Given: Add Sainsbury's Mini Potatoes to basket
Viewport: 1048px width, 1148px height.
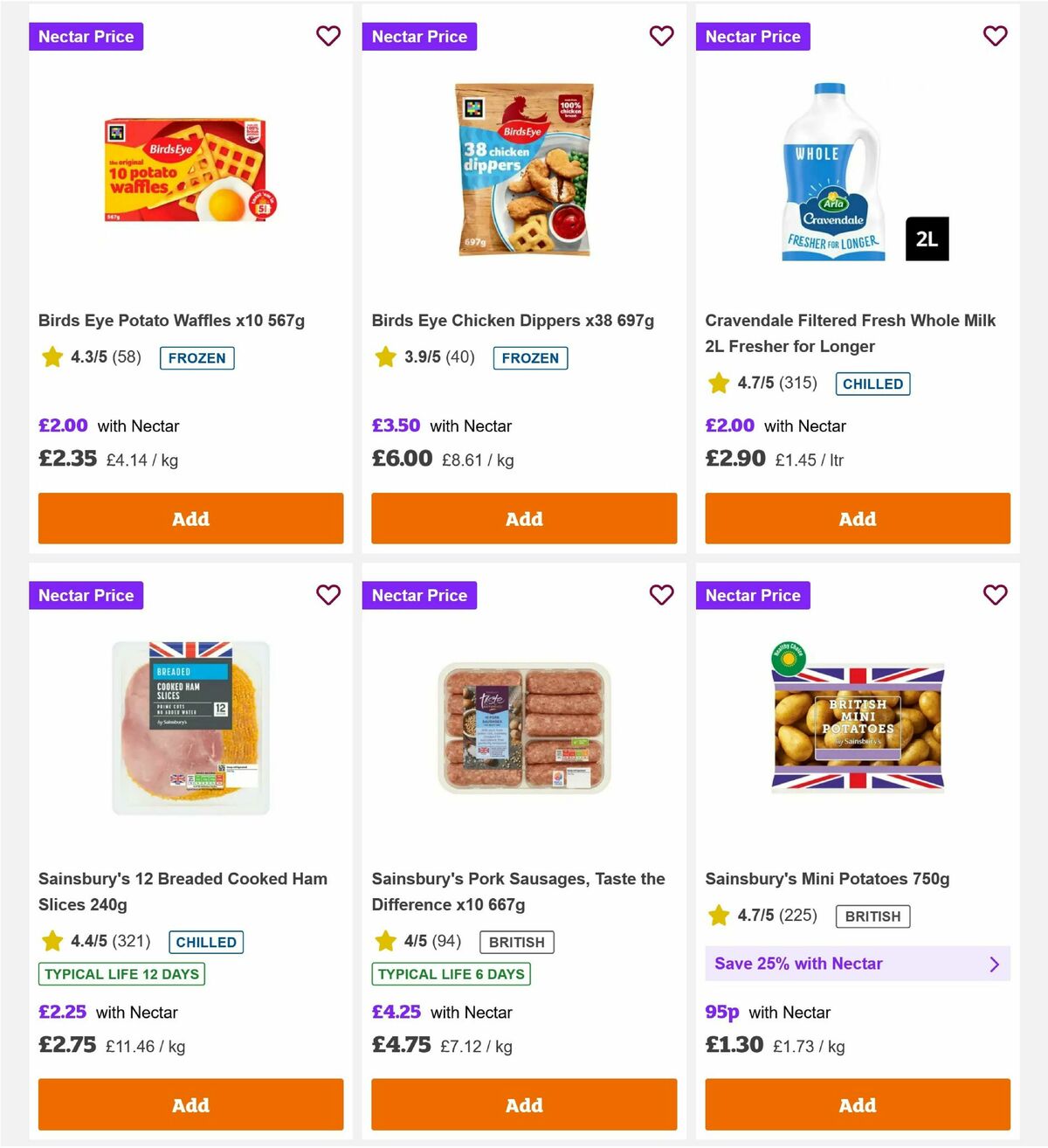Looking at the screenshot, I should pos(857,1104).
